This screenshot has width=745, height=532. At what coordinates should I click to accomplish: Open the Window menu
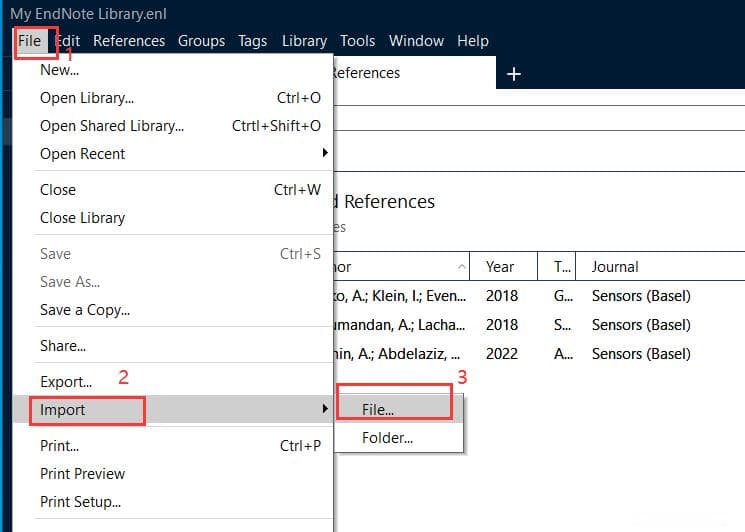pos(417,41)
